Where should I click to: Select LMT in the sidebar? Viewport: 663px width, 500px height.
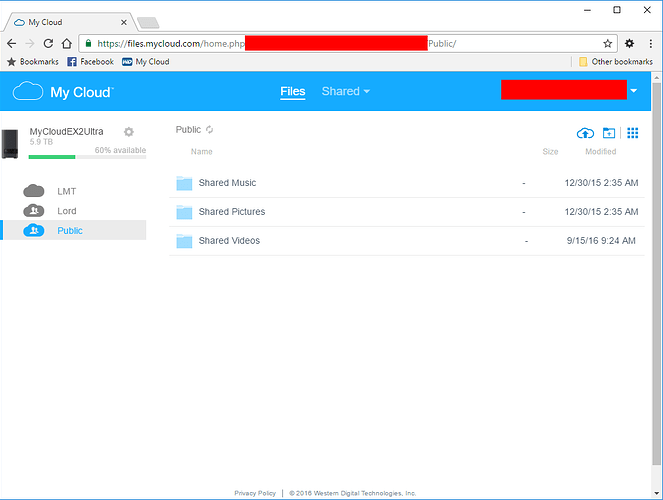(x=67, y=191)
